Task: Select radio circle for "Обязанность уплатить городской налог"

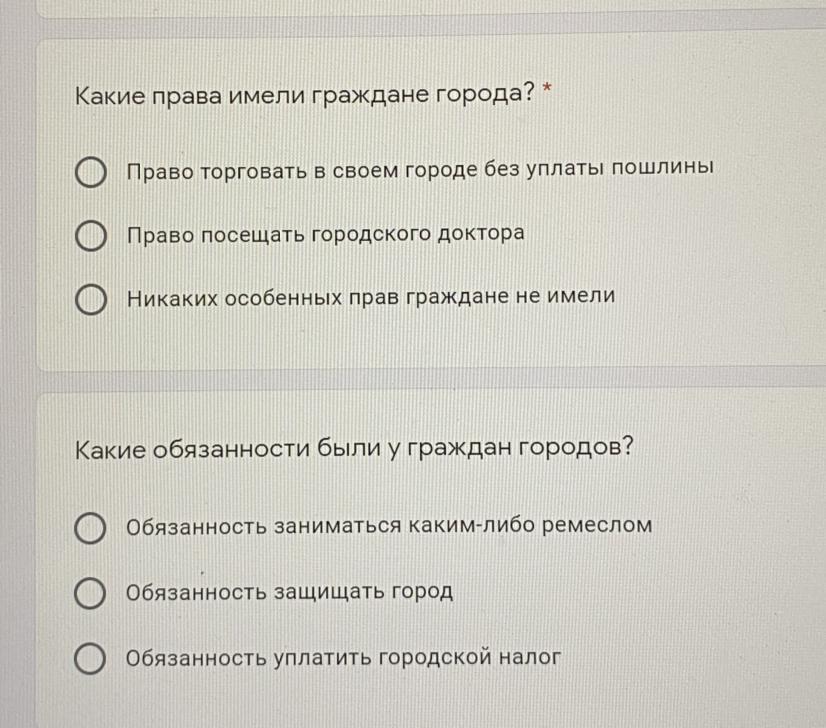Action: click(x=90, y=658)
